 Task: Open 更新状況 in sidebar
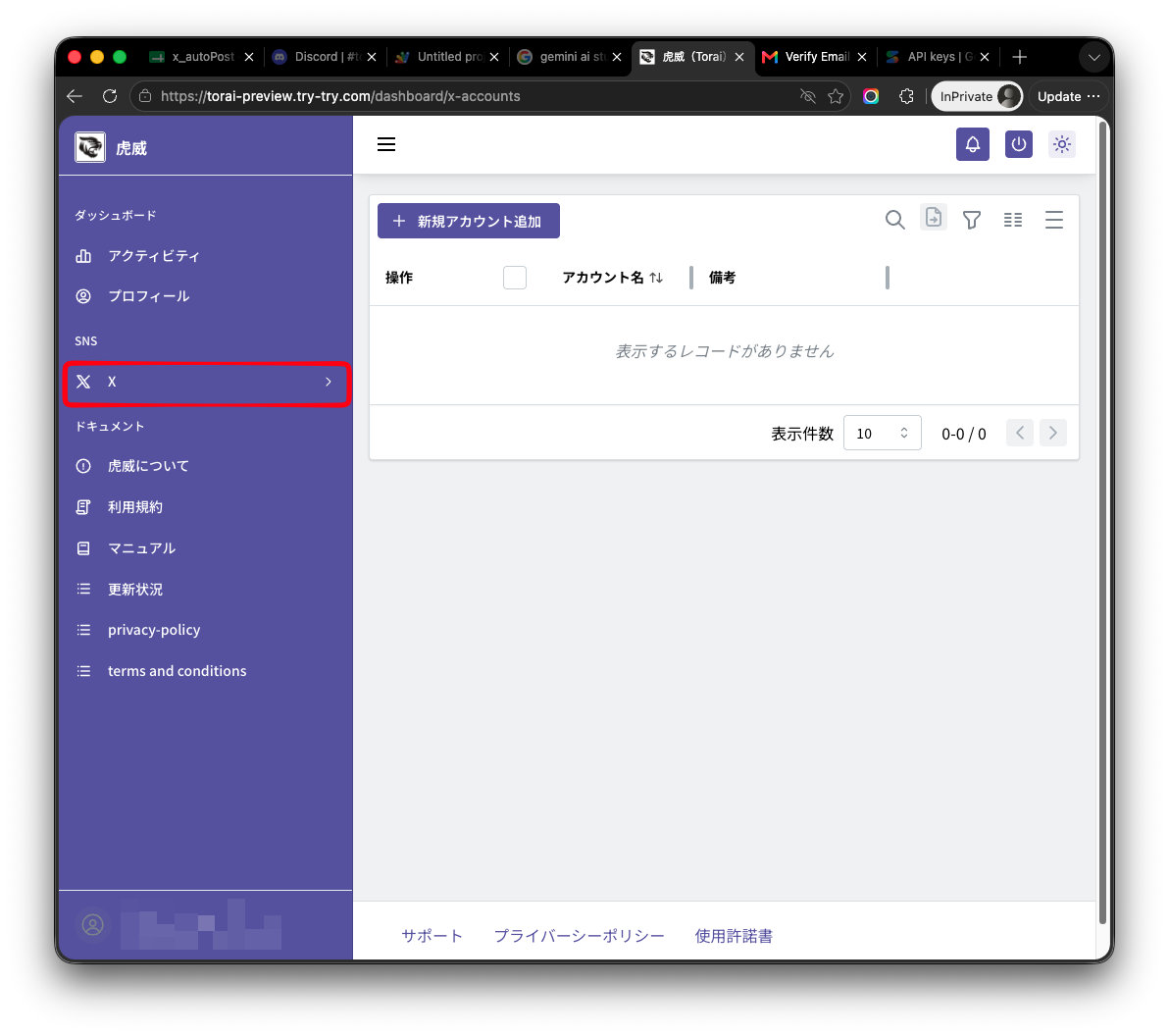pos(206,590)
